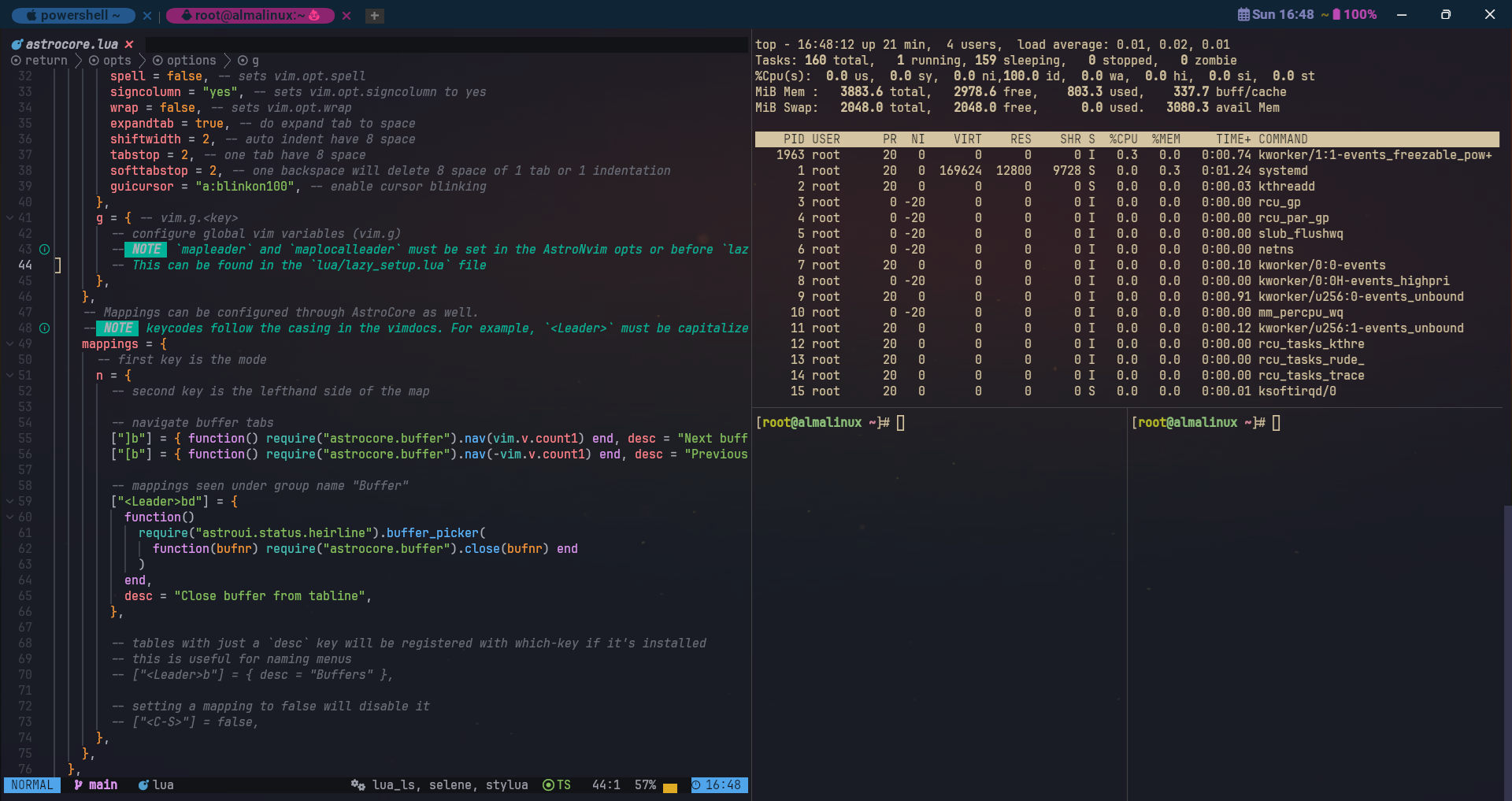Click the lua file icon on astrocore.lua tab
This screenshot has height=801, width=1512.
point(17,44)
